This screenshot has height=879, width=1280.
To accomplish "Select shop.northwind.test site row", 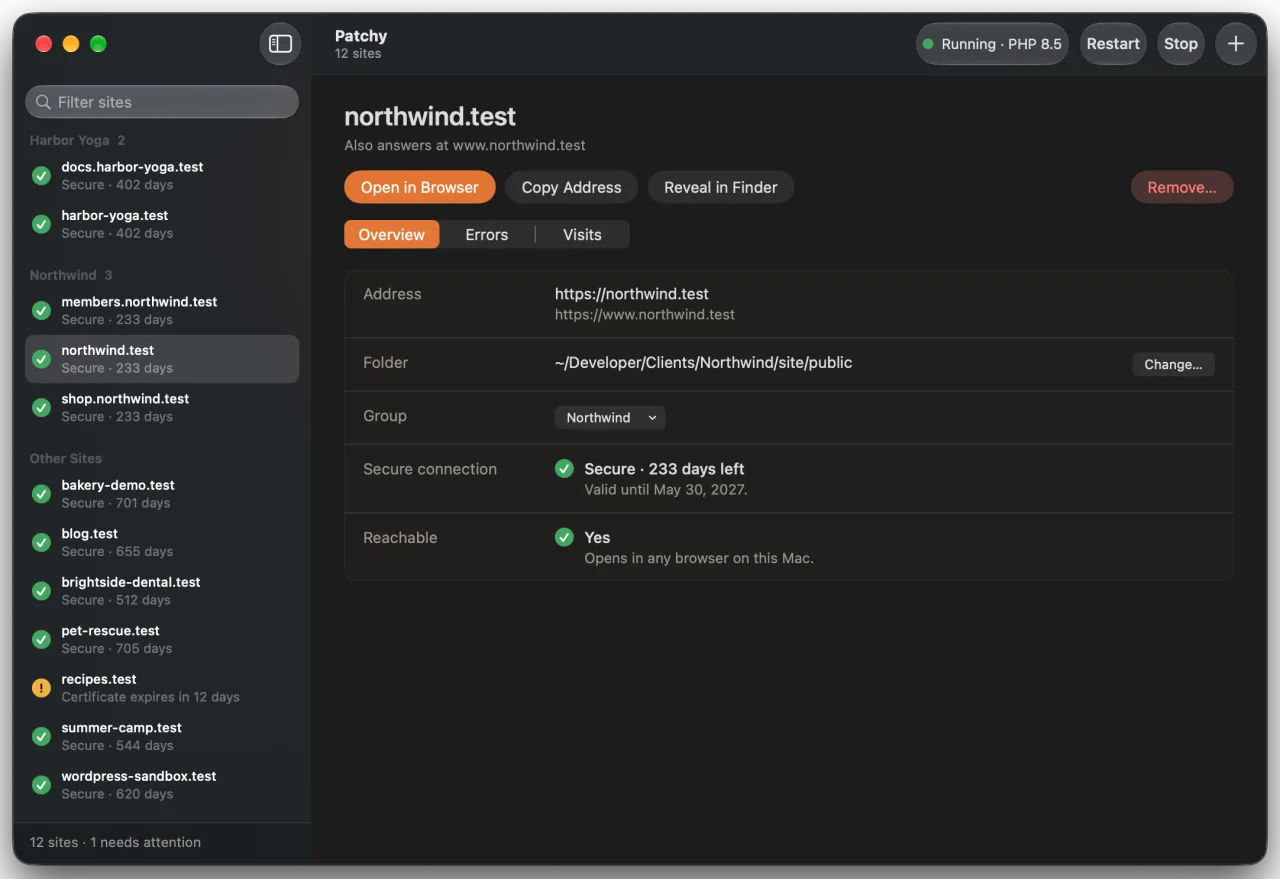I will point(162,407).
